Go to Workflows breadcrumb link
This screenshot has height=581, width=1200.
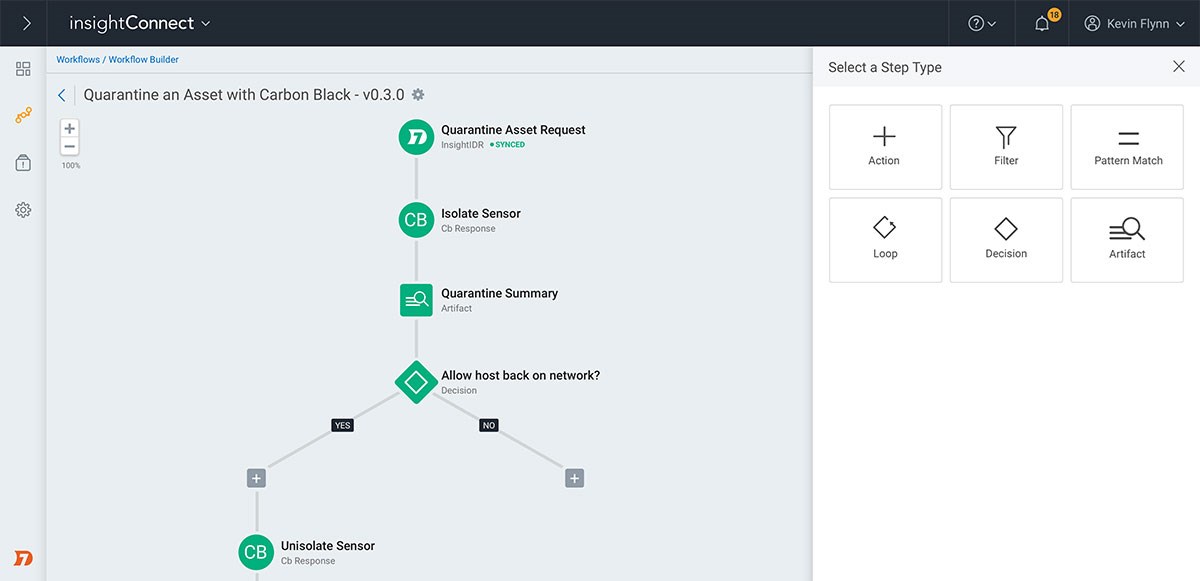click(x=78, y=60)
